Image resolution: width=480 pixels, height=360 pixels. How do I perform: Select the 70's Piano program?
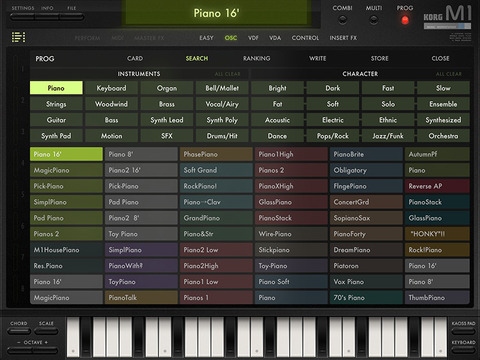pos(366,297)
